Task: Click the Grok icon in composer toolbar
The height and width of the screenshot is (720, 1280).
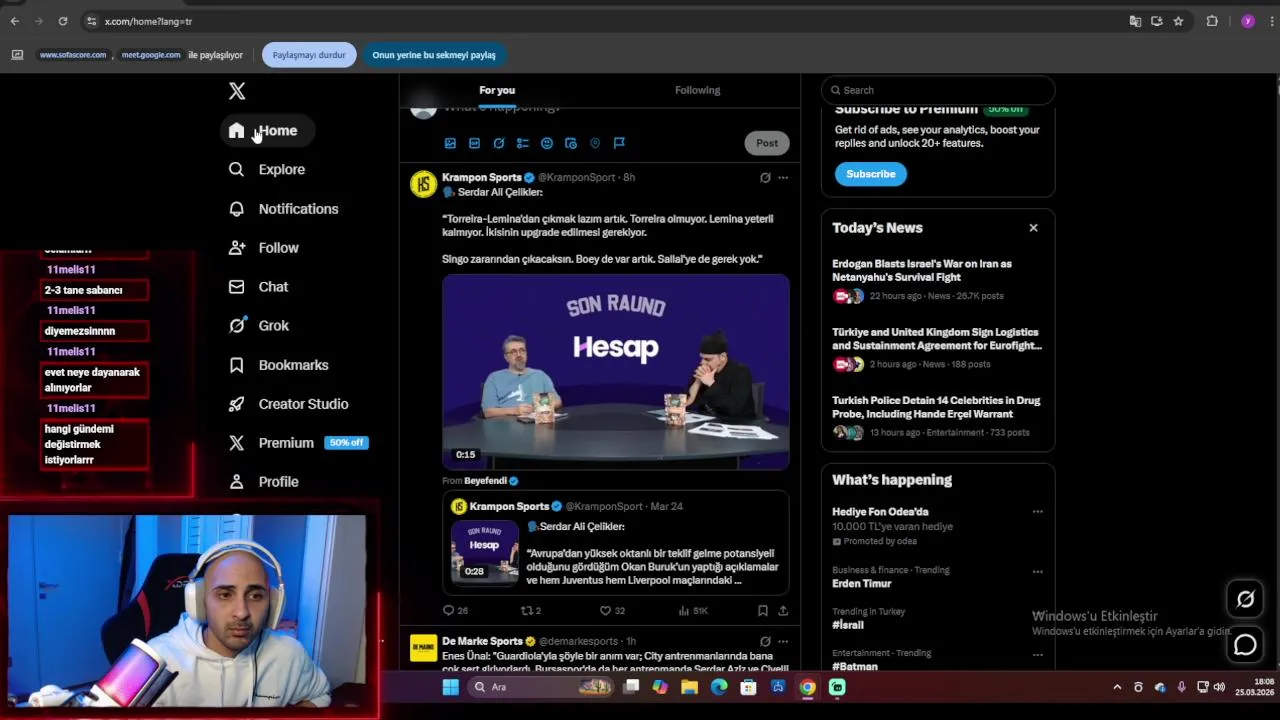Action: tap(498, 143)
